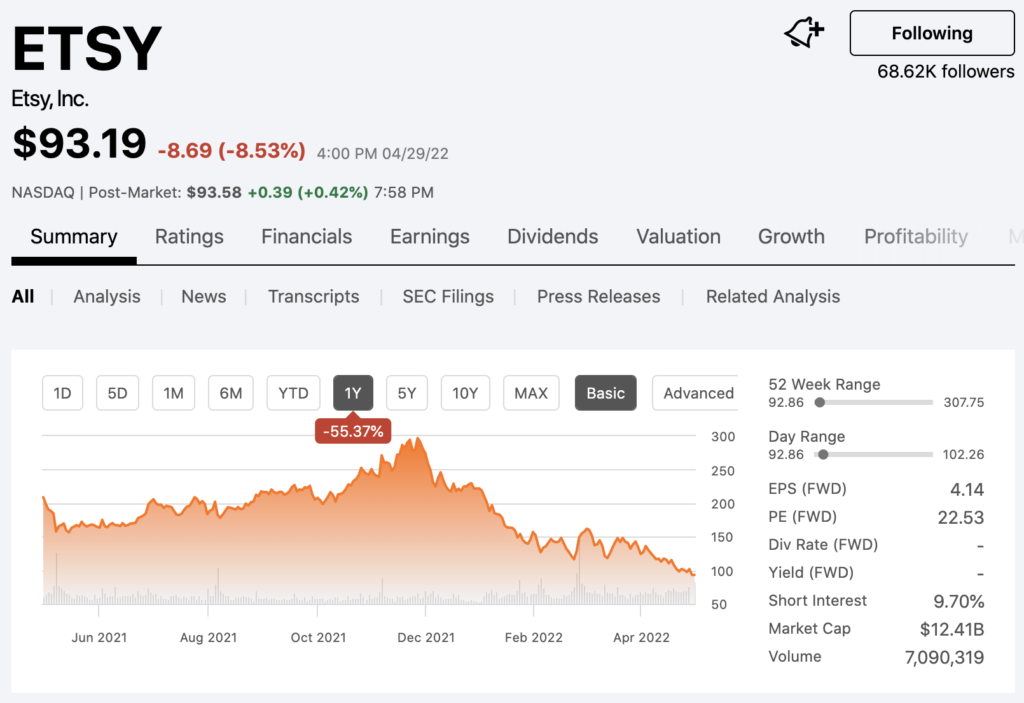Switch to Advanced chart mode

pos(697,393)
